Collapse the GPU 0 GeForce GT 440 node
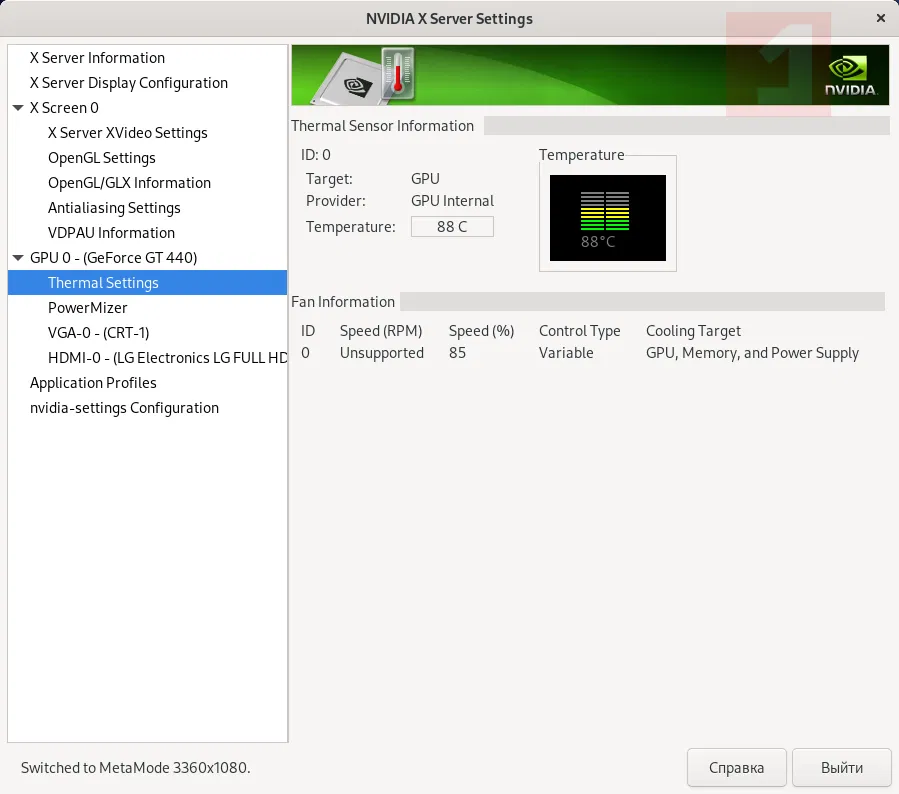899x794 pixels. pos(18,258)
